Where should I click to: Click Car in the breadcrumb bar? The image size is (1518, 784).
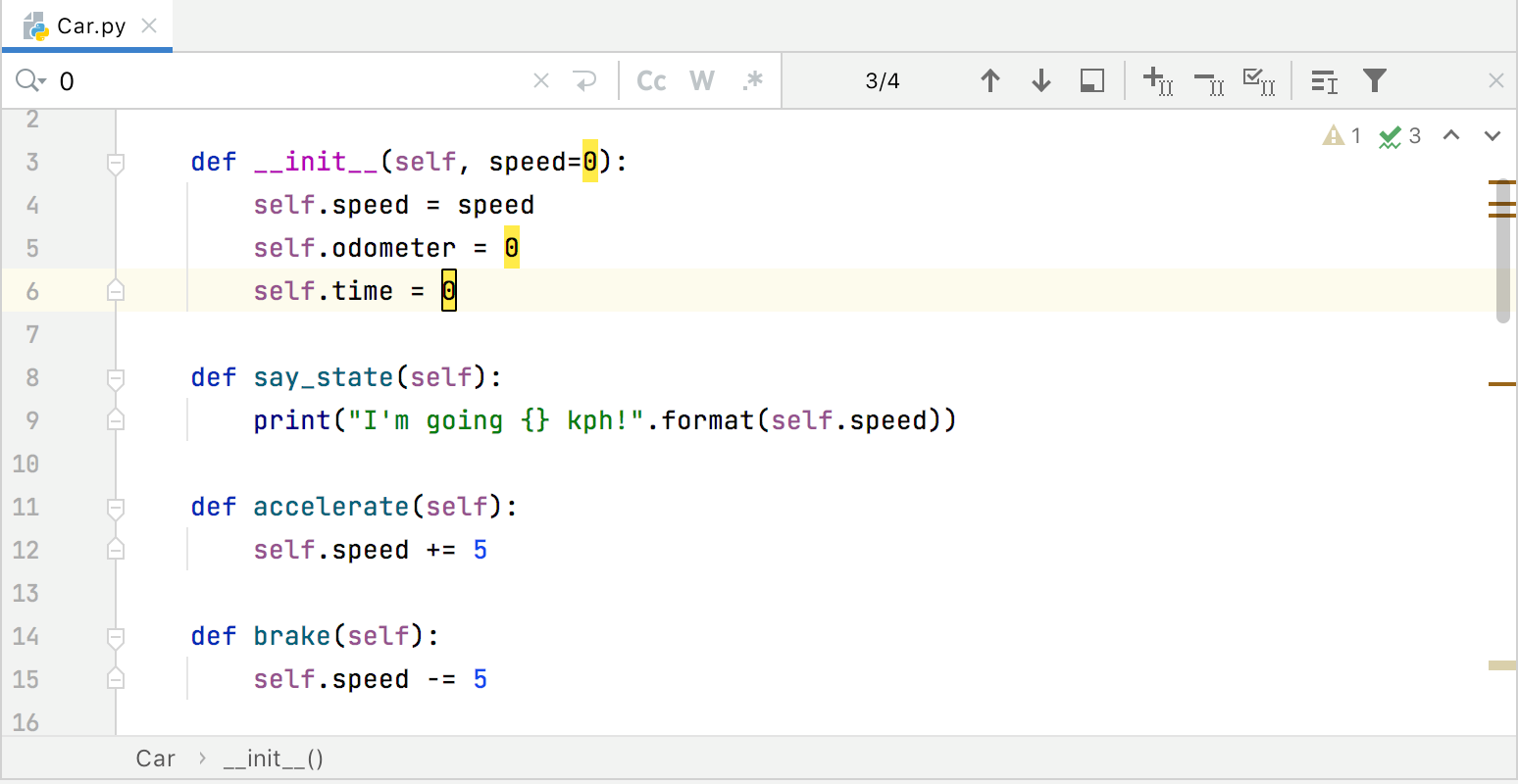pyautogui.click(x=155, y=759)
